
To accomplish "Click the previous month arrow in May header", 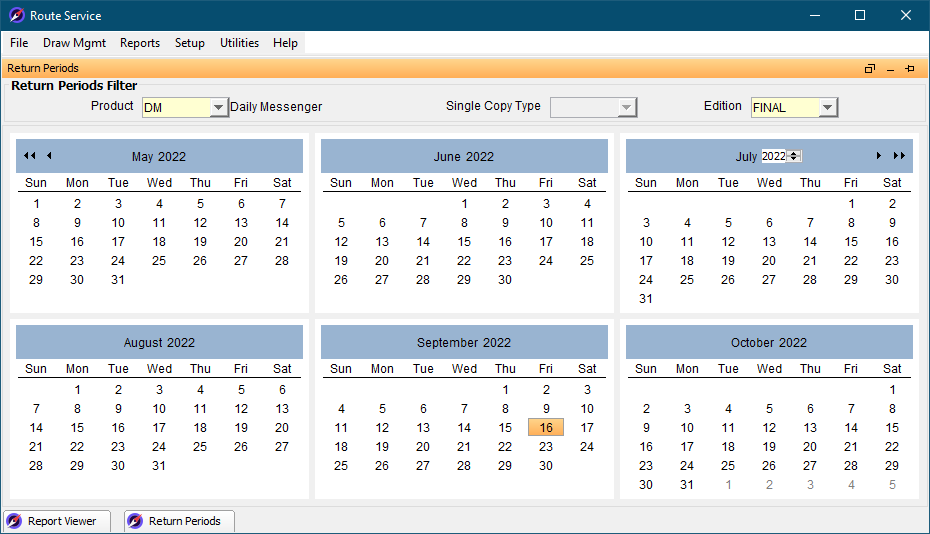I will coord(49,156).
